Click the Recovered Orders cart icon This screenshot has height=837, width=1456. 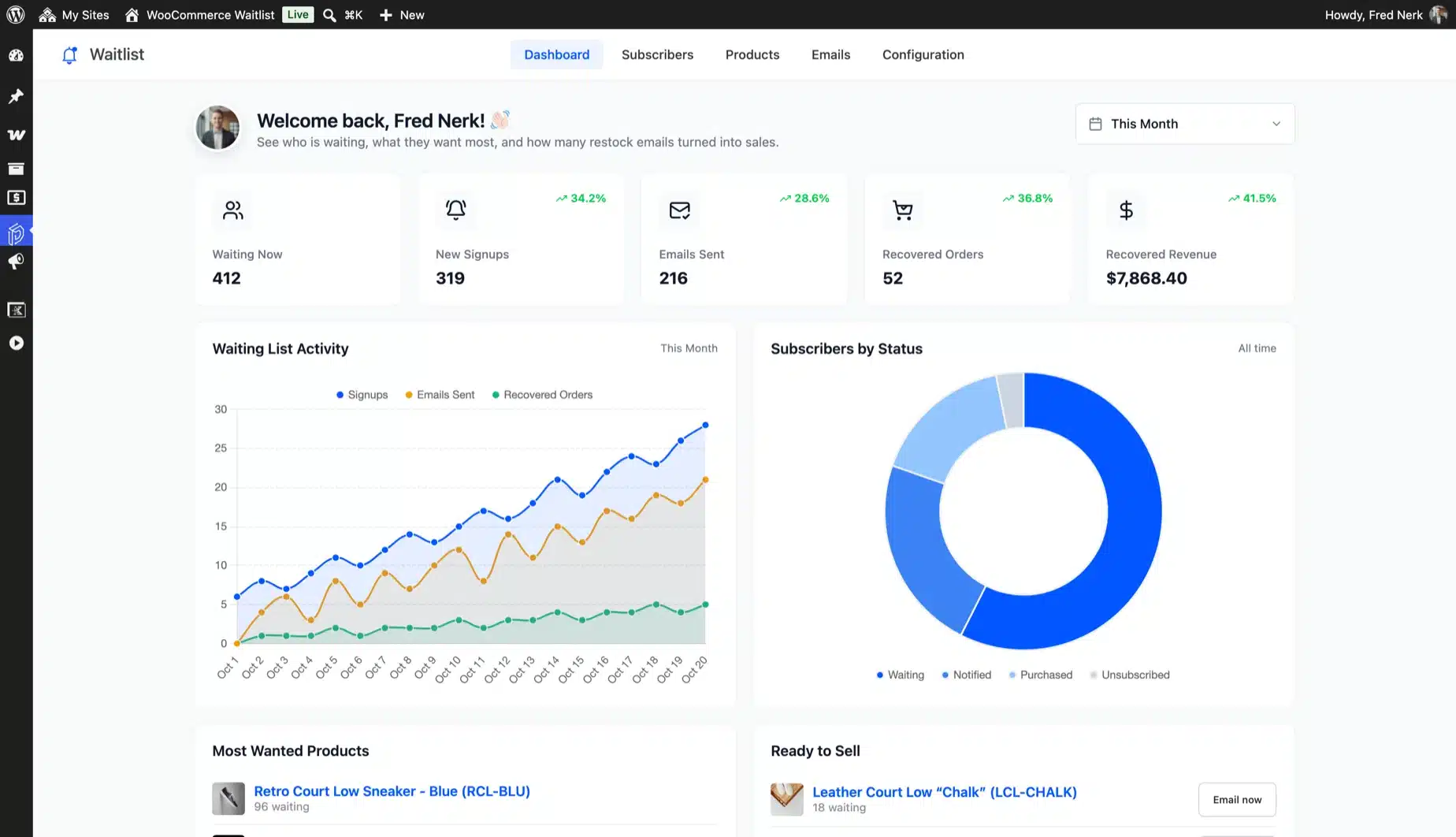[x=902, y=210]
